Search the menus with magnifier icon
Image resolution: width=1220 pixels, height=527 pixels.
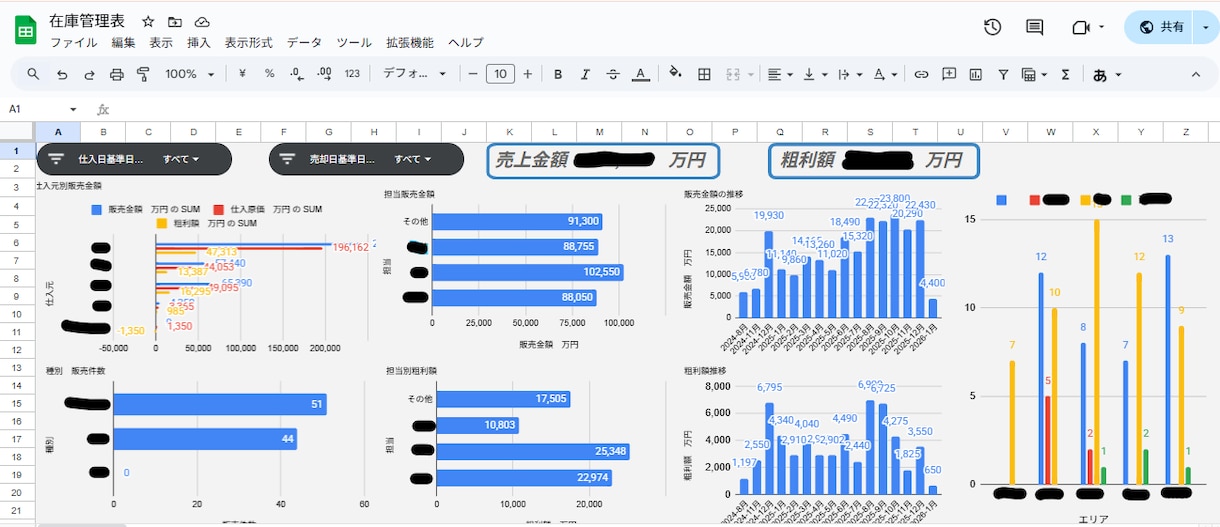[x=33, y=74]
